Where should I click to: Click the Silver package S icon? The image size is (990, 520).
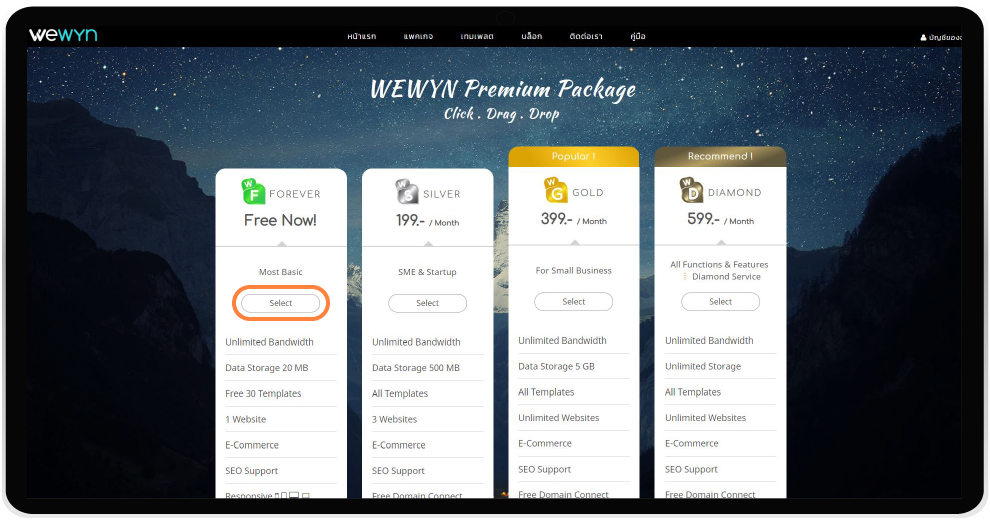(x=407, y=191)
